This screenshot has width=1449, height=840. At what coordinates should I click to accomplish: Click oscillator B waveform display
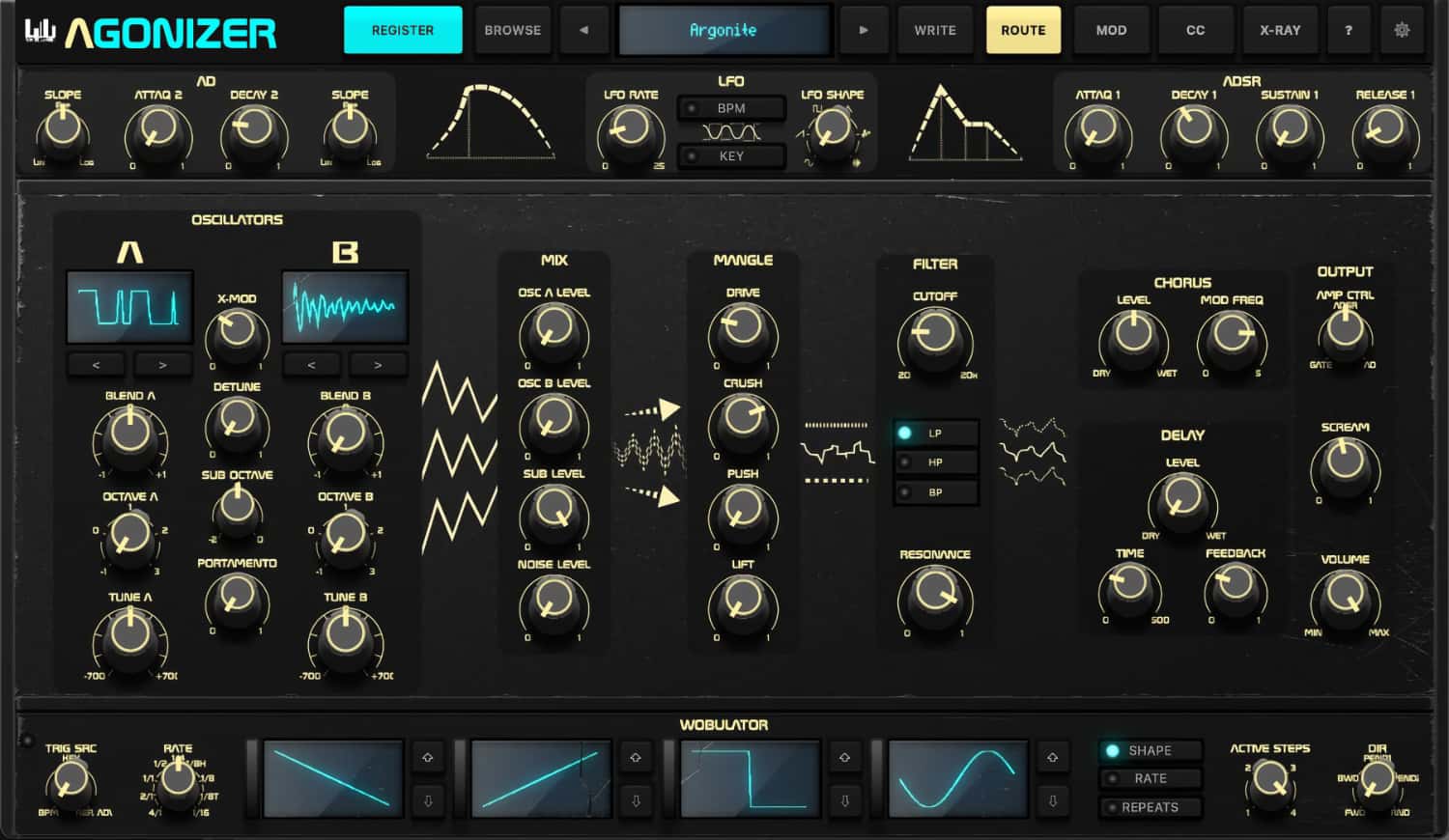[x=345, y=307]
